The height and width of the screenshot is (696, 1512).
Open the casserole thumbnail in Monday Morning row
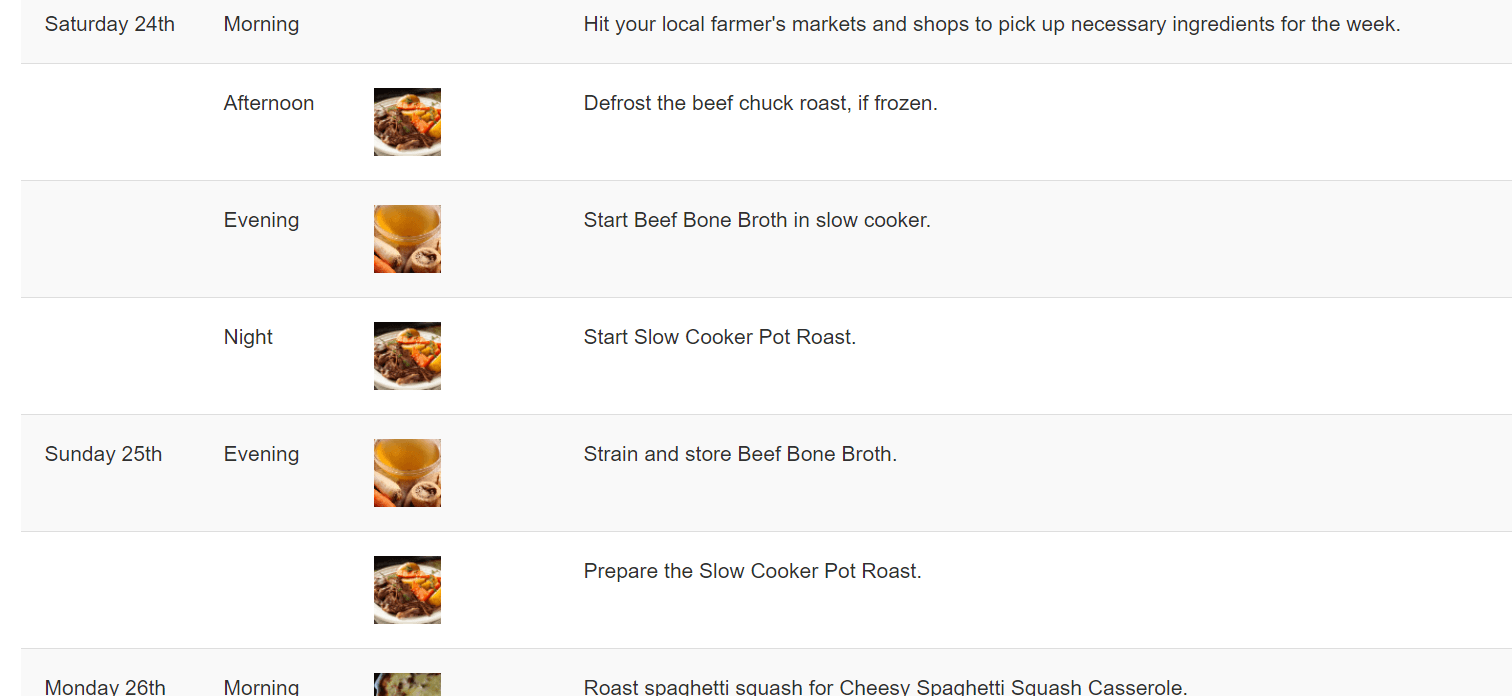(407, 684)
